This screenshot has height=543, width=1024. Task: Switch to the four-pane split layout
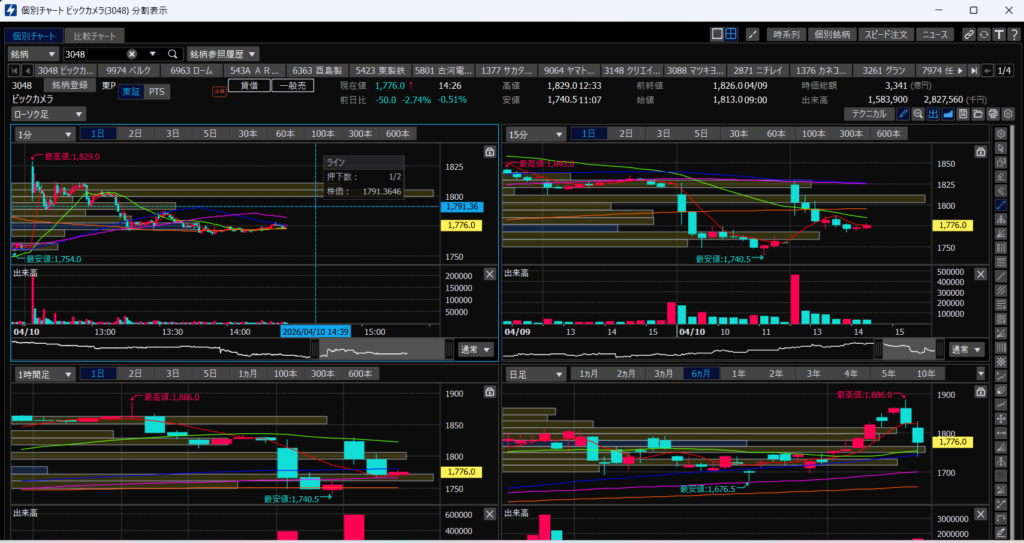point(731,34)
